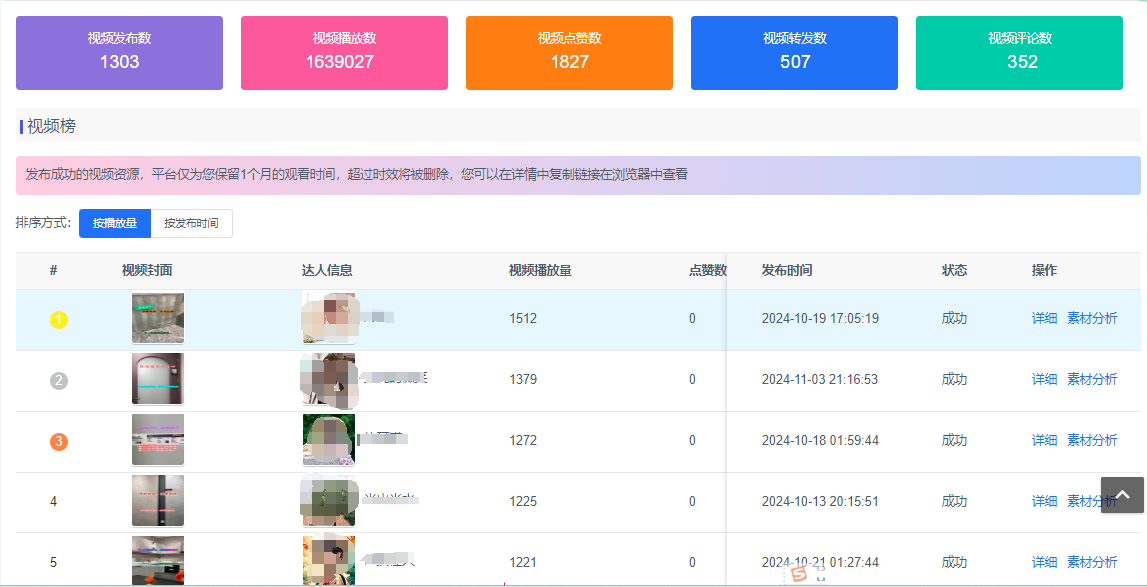Screen dimensions: 1147x587
Task: Click the scroll-to-top arrow button
Action: (1122, 495)
